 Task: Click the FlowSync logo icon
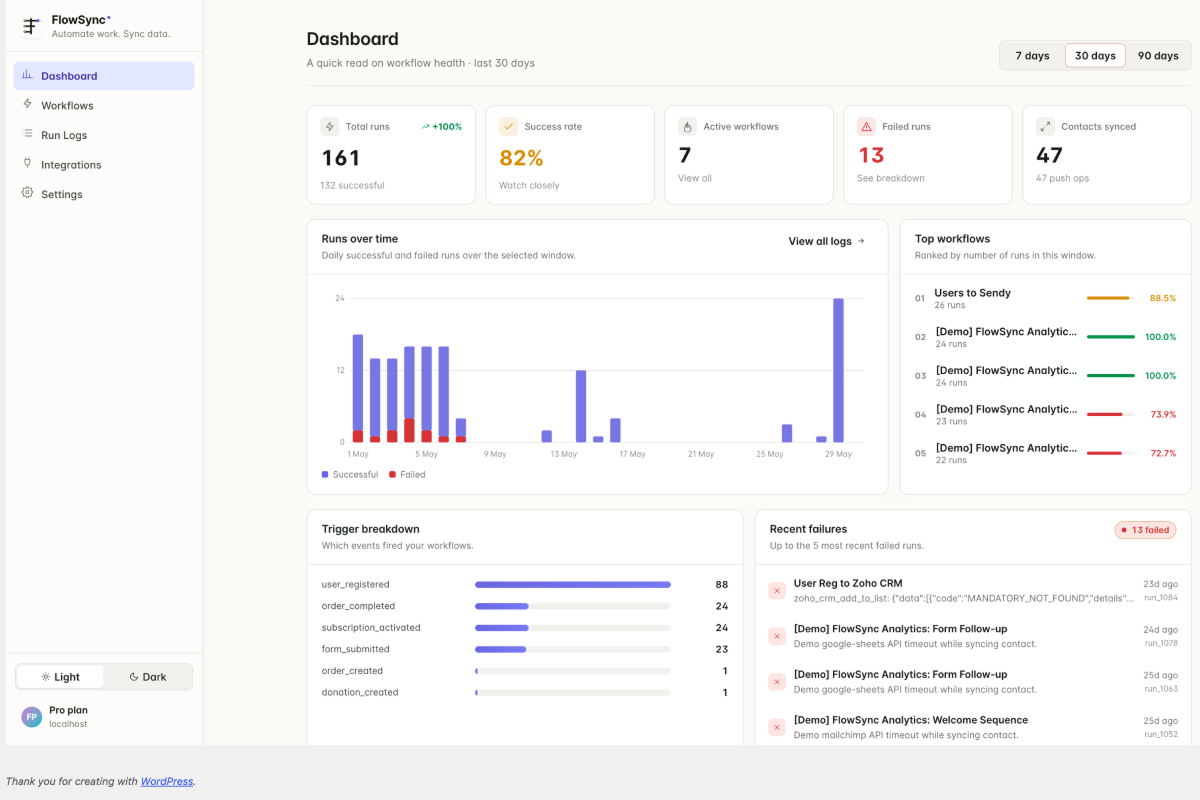[x=32, y=26]
